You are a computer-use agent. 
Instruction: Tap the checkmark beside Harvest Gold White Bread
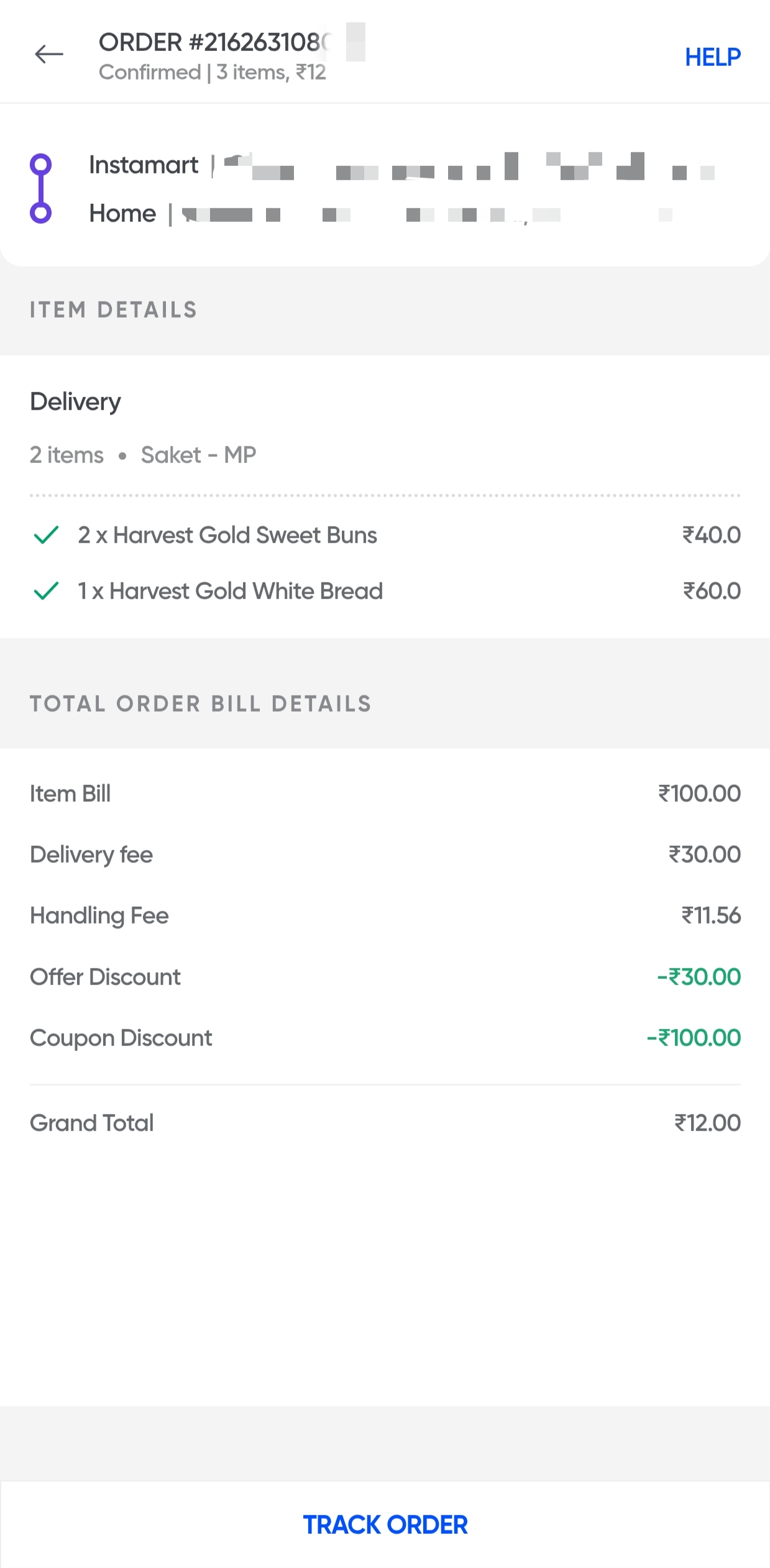46,591
